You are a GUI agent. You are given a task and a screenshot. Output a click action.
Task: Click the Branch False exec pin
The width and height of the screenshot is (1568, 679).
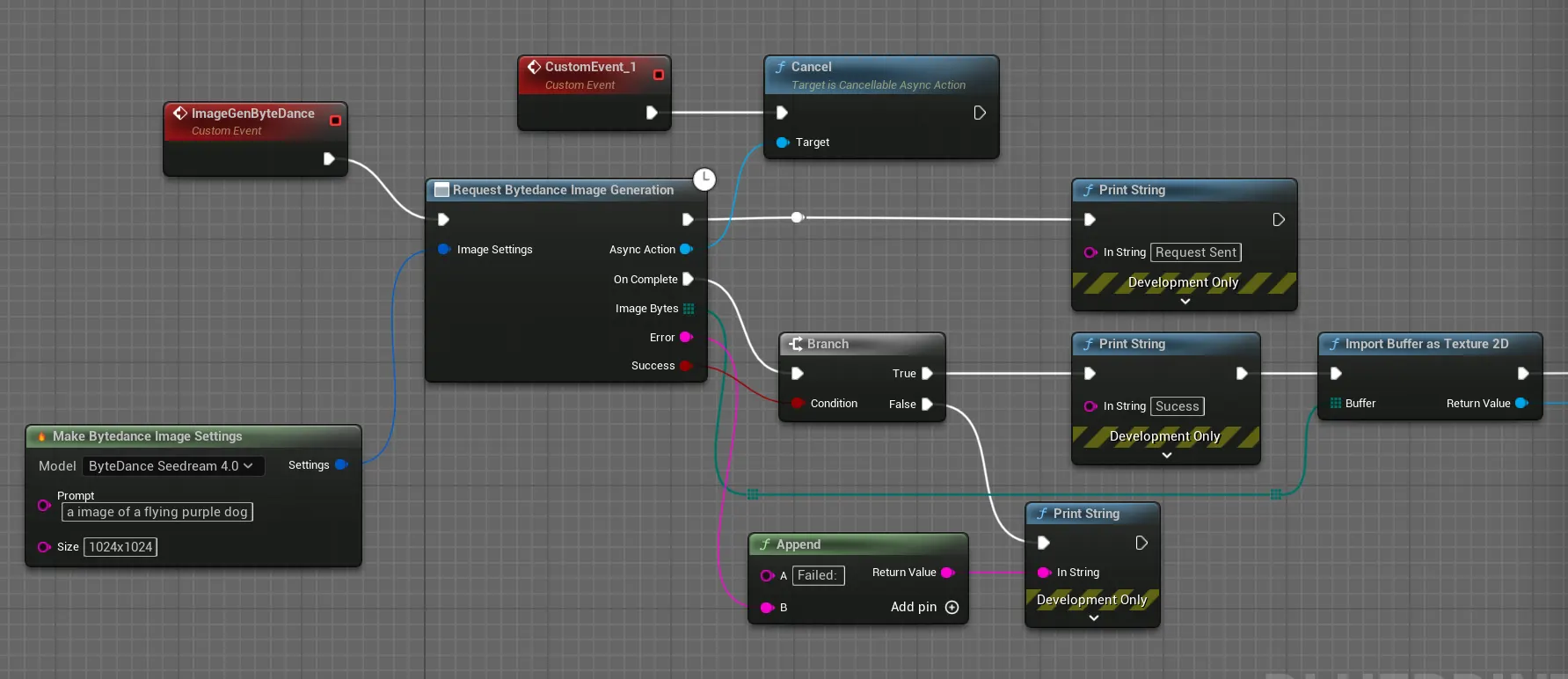927,405
